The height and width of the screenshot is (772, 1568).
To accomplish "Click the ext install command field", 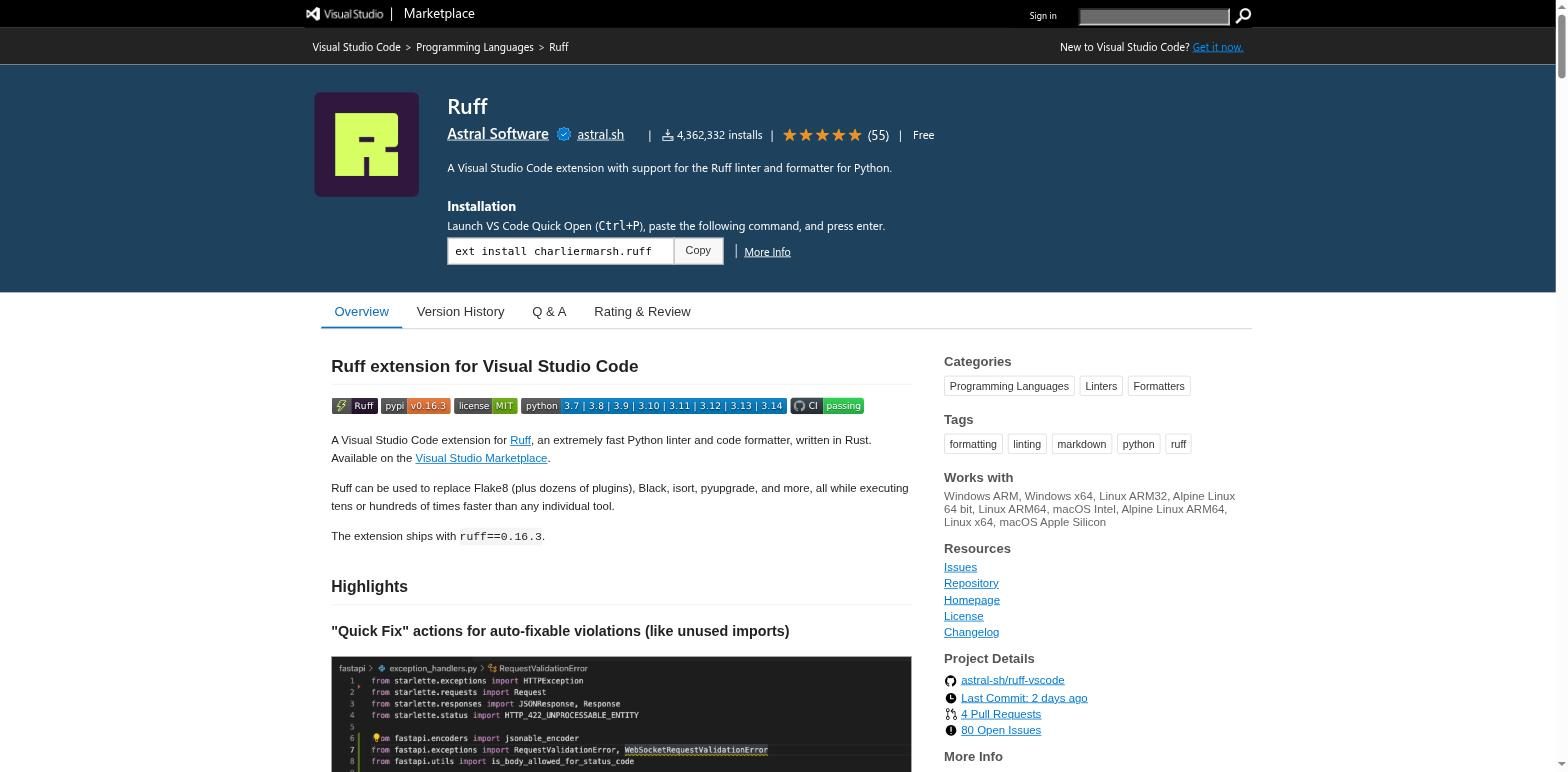I will pos(560,251).
